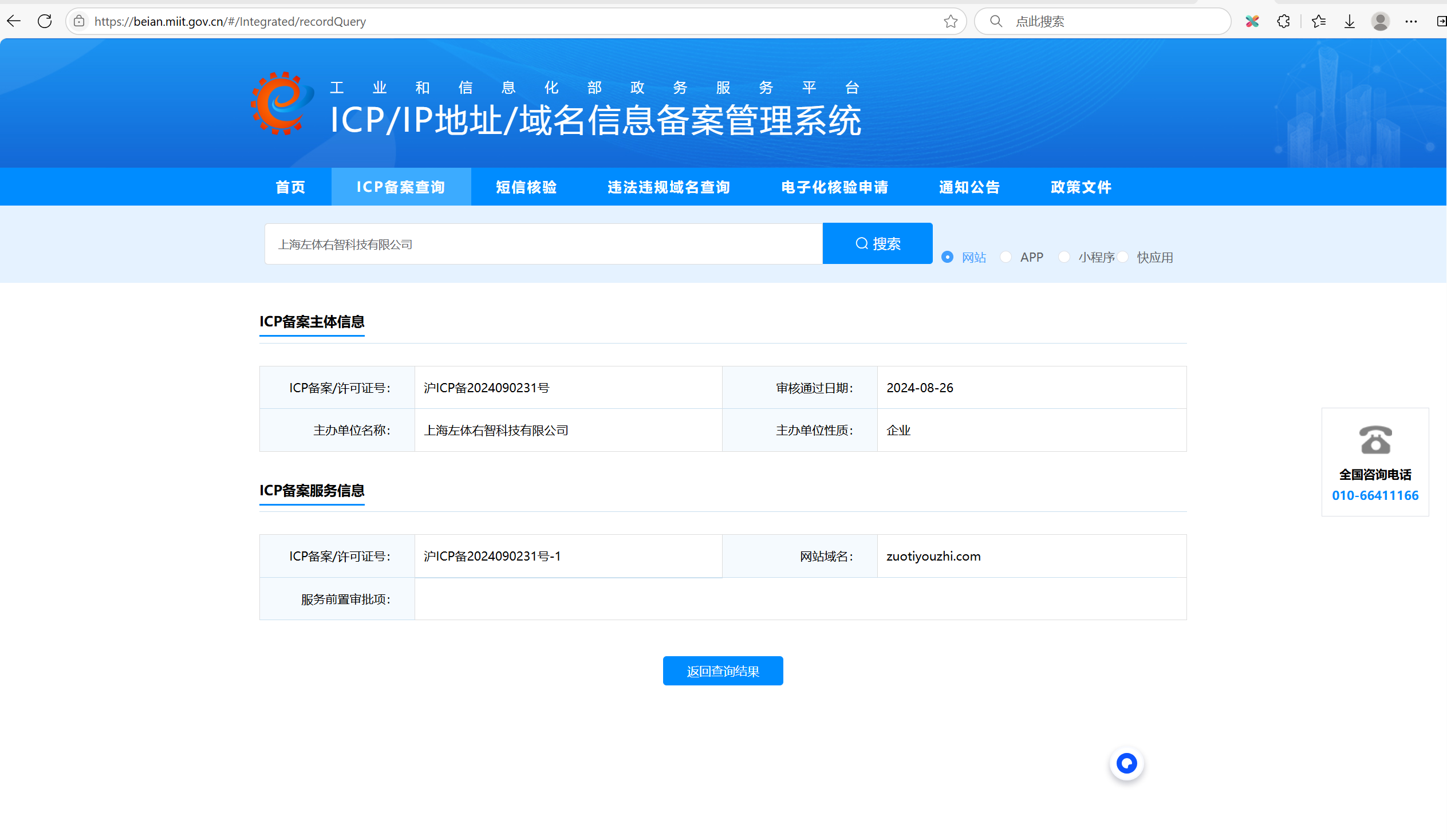Open the 短信核验 navigation tab
This screenshot has width=1447, height=840.
(526, 187)
